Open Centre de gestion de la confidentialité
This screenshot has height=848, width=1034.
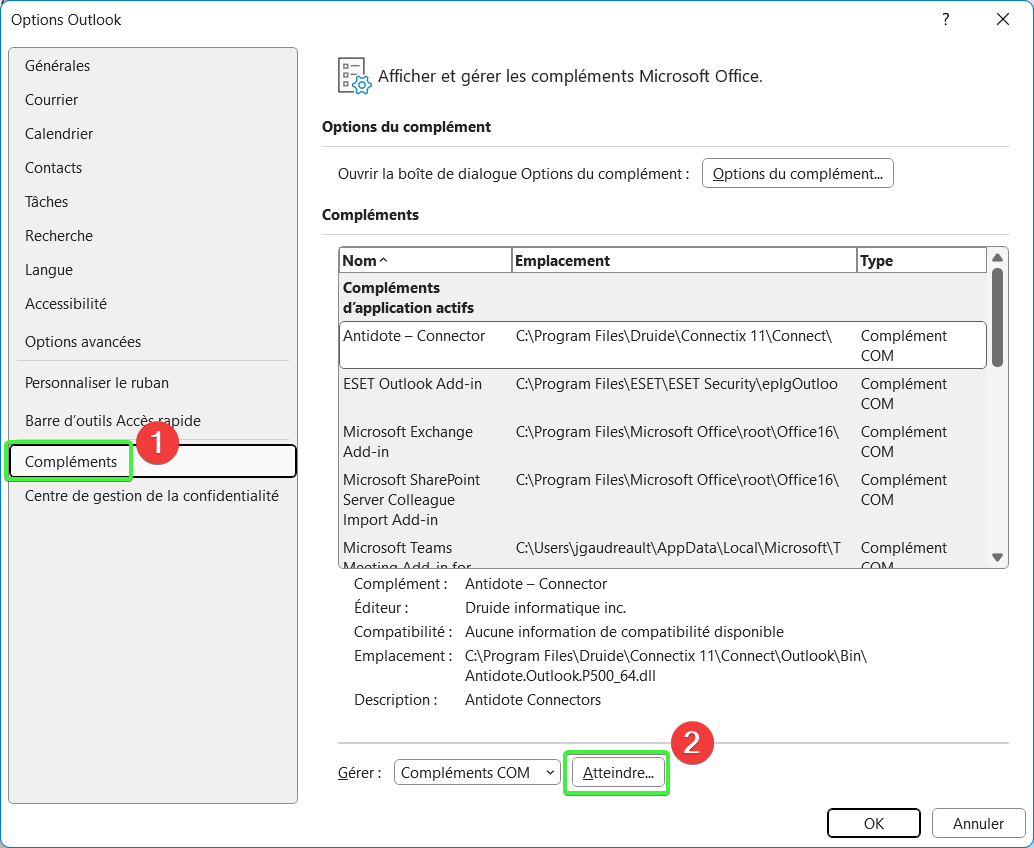[152, 496]
